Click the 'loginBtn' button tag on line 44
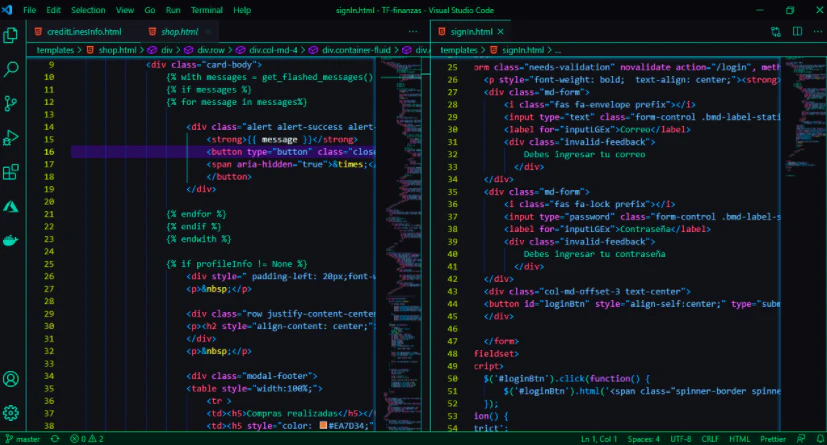 (x=632, y=304)
